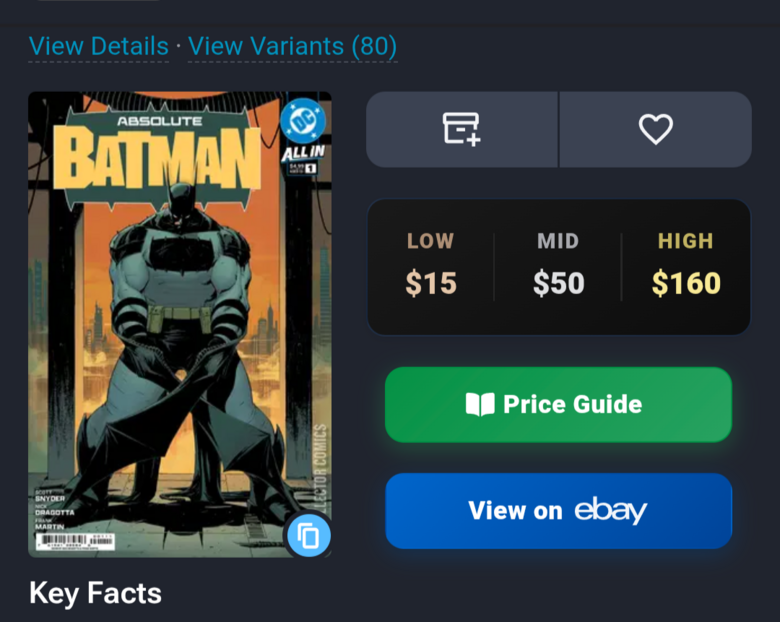The width and height of the screenshot is (780, 622).
Task: Select the HIGH $160 price
Action: click(686, 266)
